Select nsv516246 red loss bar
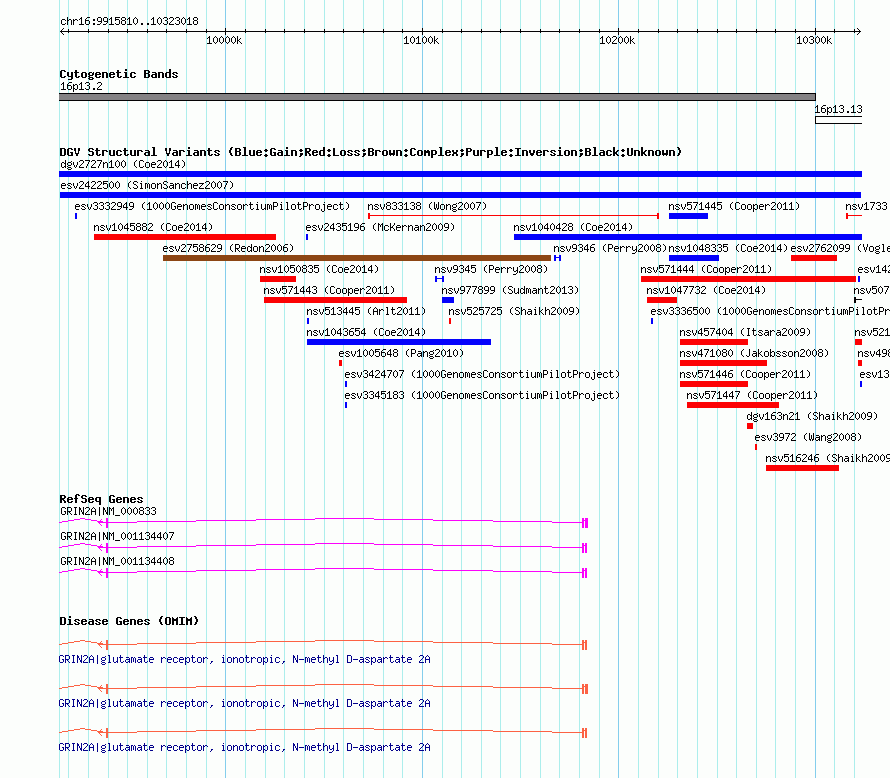 pos(802,468)
